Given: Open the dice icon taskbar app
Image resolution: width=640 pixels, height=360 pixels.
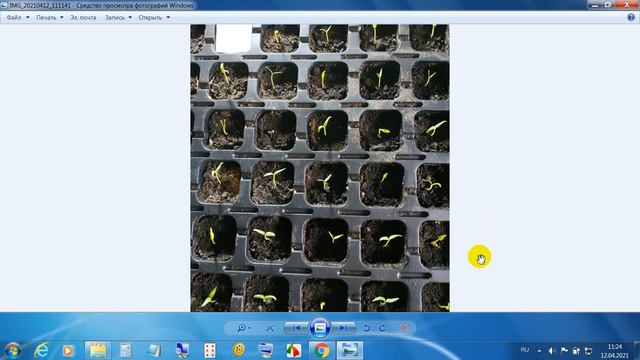Looking at the screenshot, I should click(x=210, y=351).
